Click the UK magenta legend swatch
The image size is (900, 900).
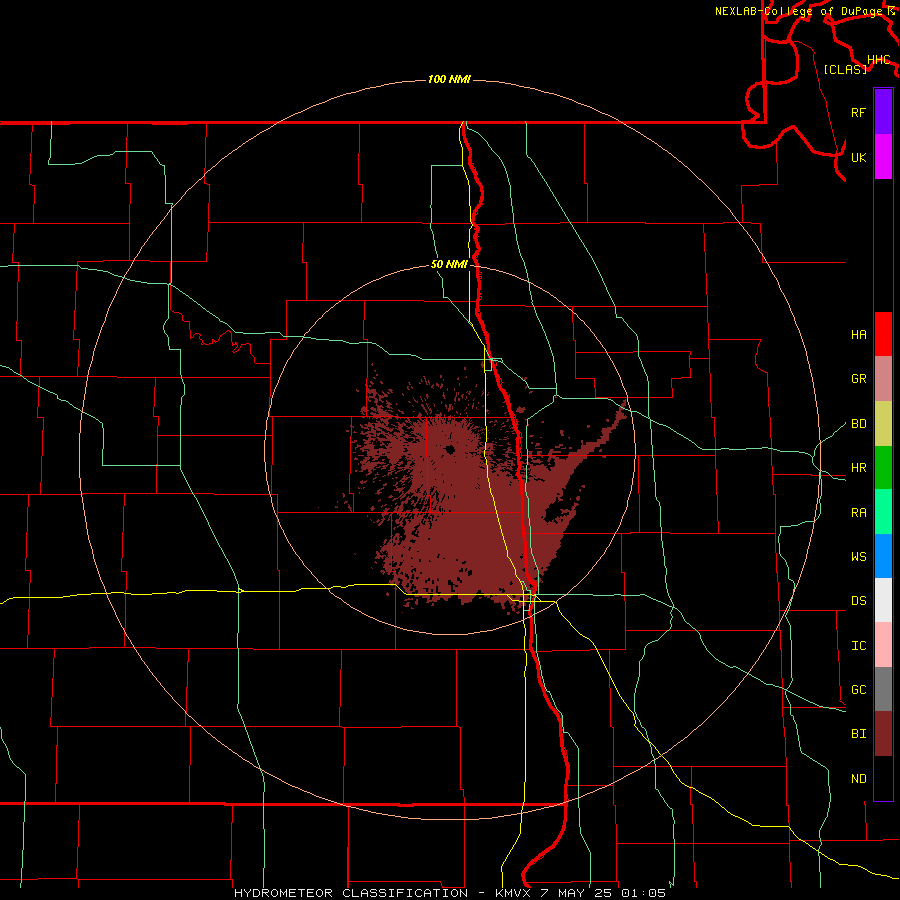[883, 157]
